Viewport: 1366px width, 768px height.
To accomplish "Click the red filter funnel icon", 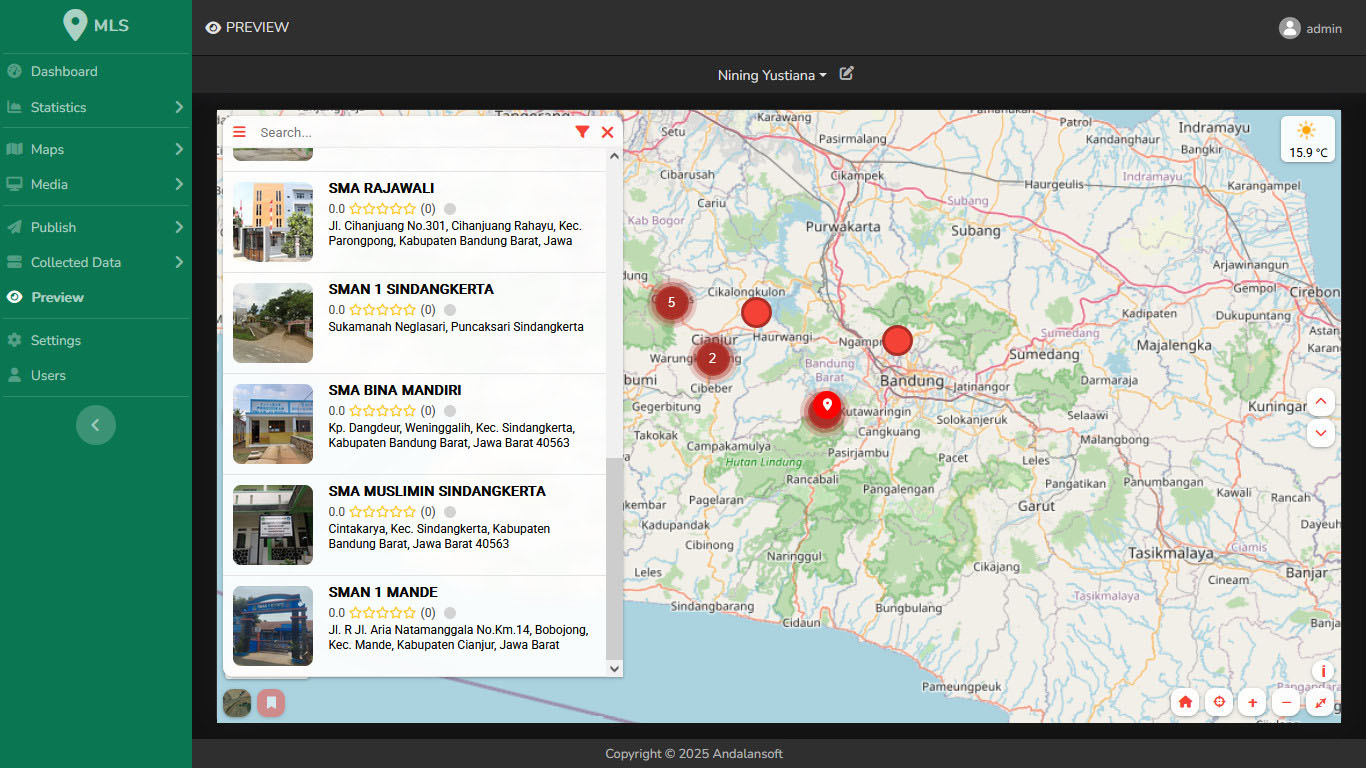I will (x=582, y=132).
